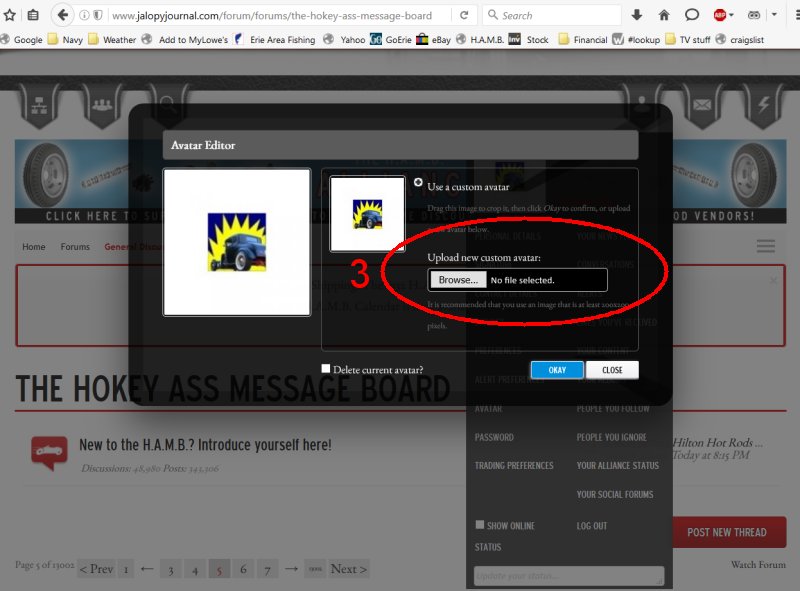Click the Browse... file button

pyautogui.click(x=458, y=280)
